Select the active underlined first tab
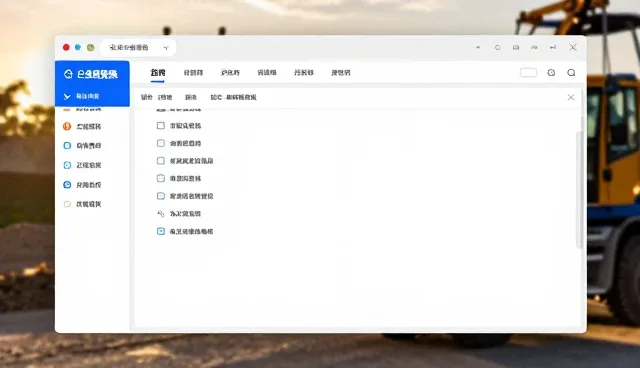 click(x=158, y=73)
